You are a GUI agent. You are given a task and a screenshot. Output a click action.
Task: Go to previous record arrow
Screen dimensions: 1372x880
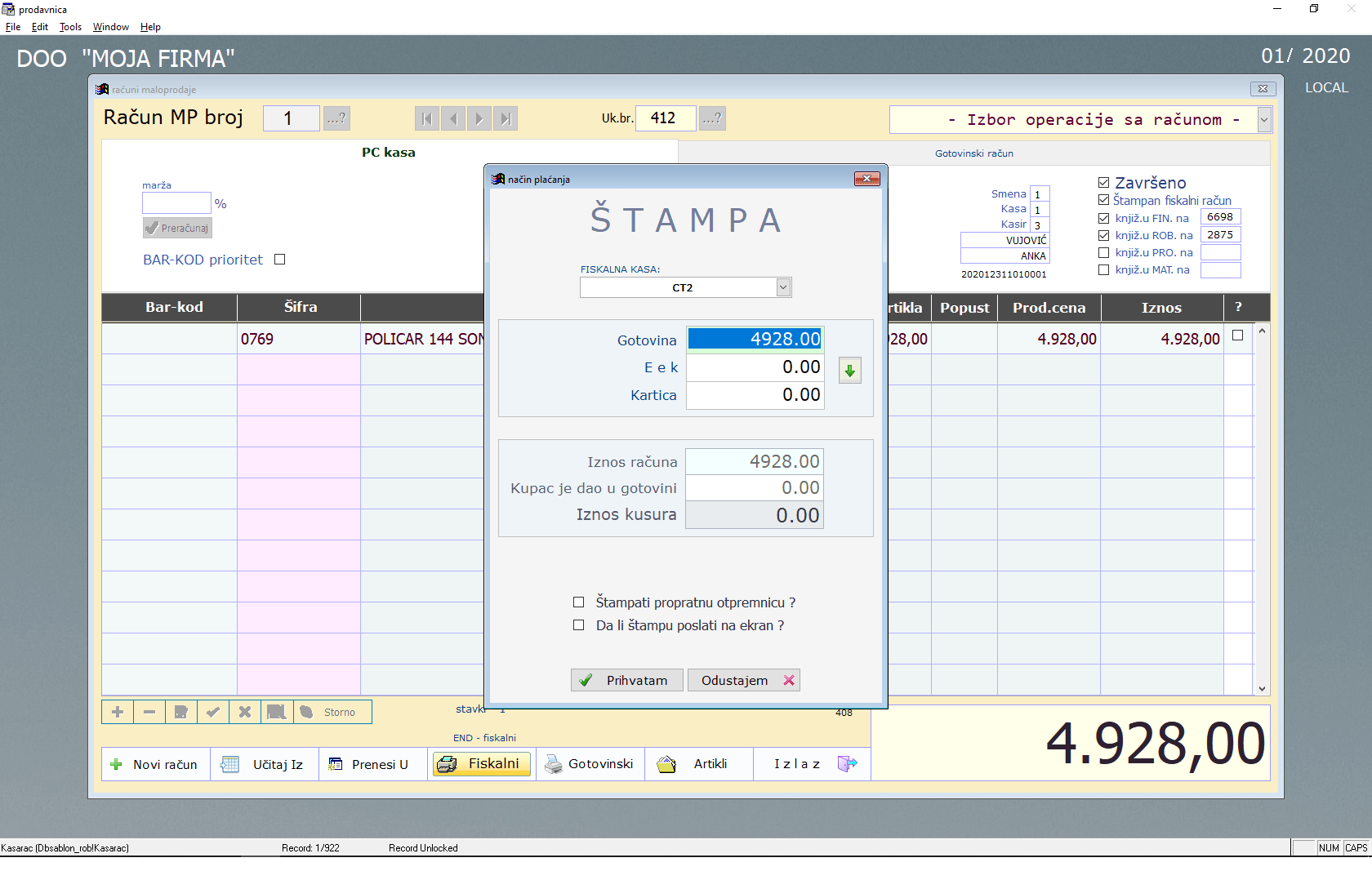453,119
